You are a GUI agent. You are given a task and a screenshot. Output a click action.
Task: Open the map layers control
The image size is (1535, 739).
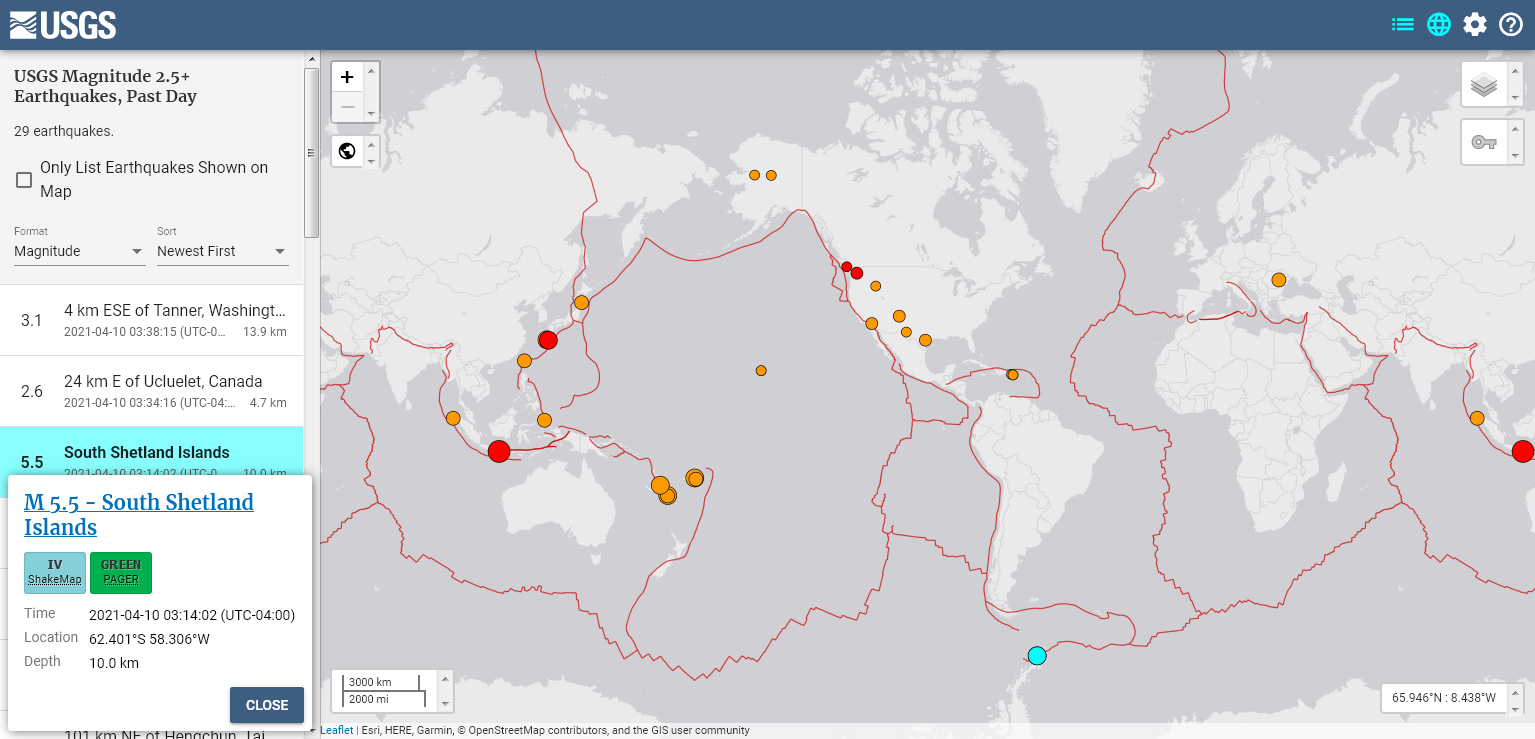point(1484,85)
